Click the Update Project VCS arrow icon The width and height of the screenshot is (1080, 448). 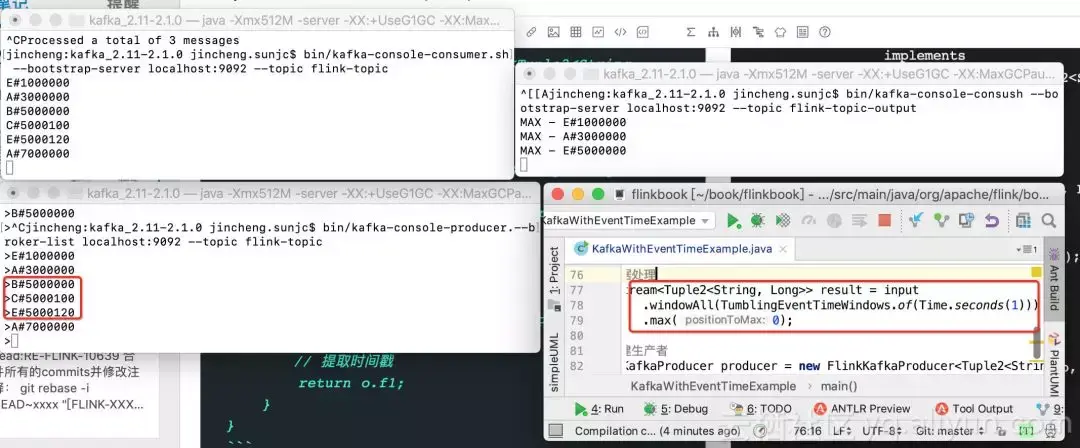coord(916,221)
